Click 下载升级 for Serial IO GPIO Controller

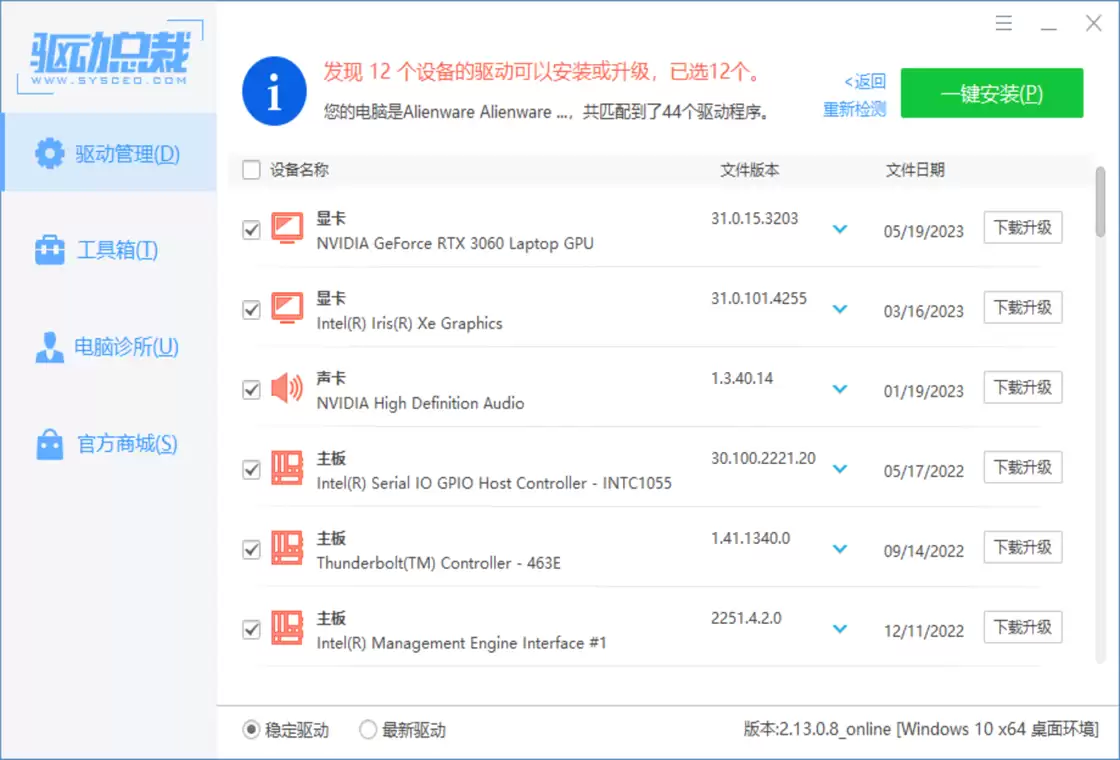[1022, 467]
